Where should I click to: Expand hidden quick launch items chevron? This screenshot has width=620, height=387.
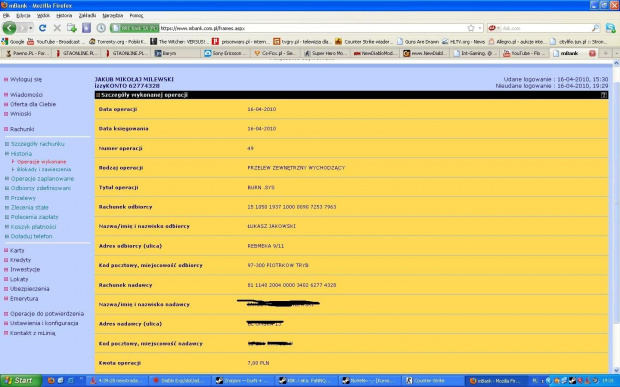[x=81, y=379]
